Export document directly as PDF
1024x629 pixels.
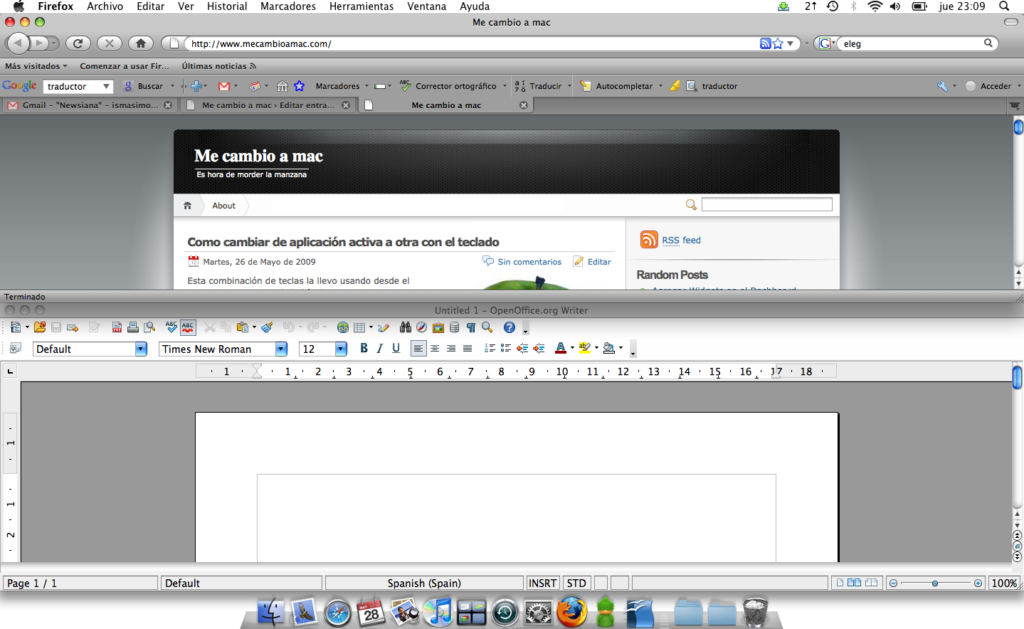[x=116, y=327]
